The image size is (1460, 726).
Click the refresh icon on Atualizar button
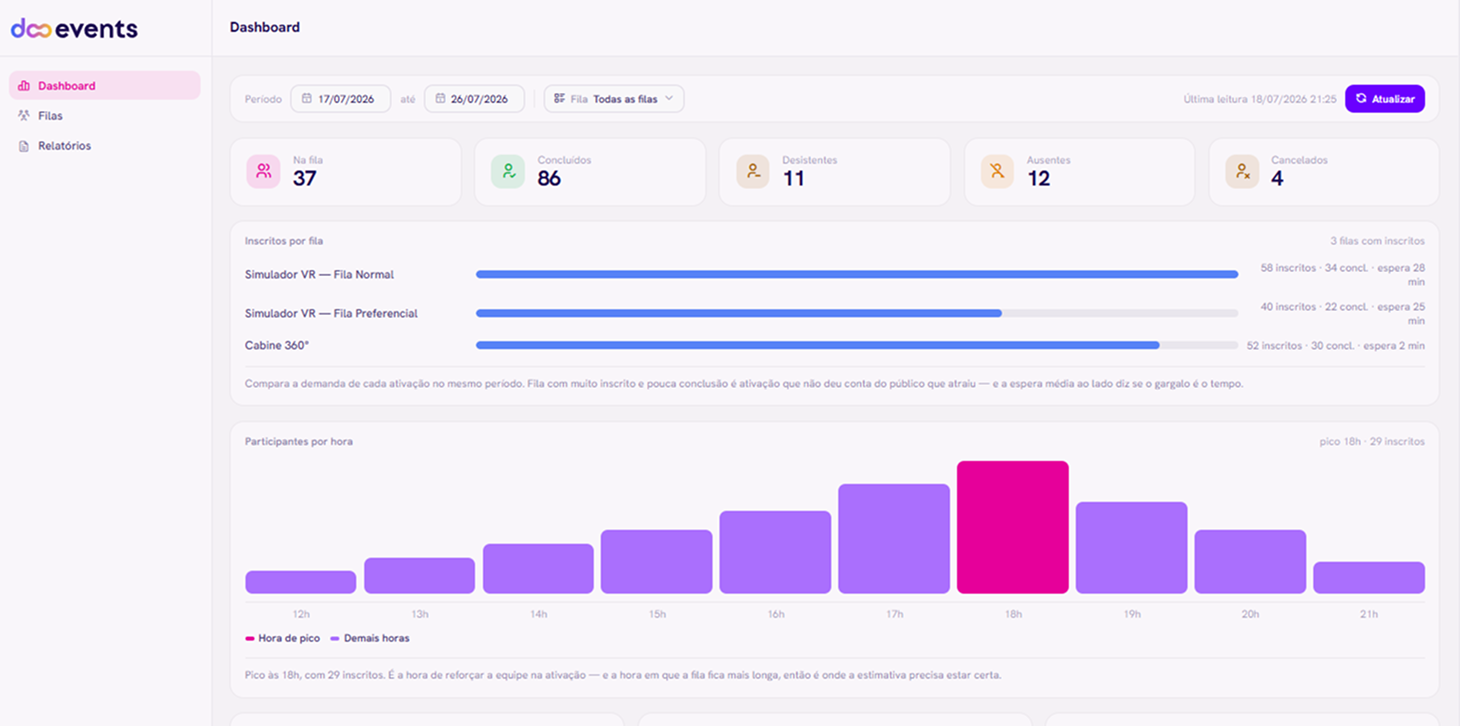tap(1361, 99)
